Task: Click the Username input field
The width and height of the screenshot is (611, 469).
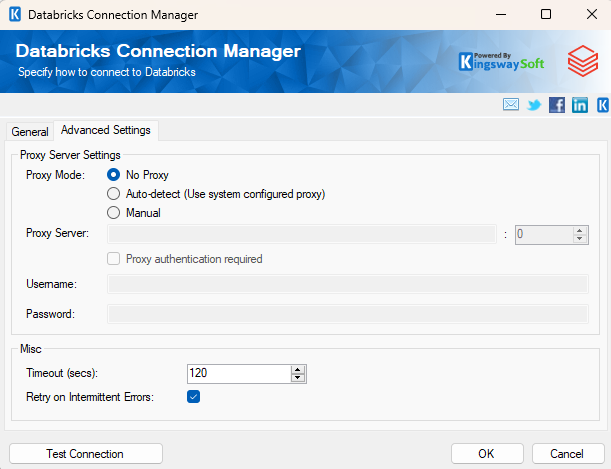Action: (348, 284)
